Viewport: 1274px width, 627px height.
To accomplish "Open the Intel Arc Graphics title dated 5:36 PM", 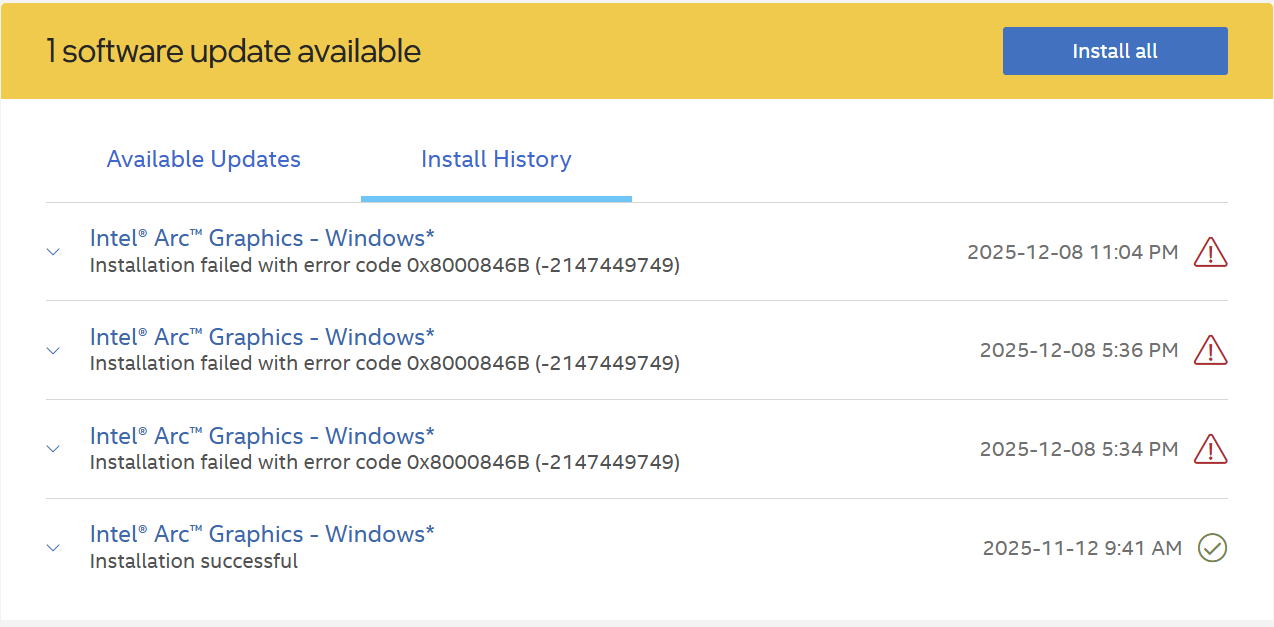I will [262, 337].
